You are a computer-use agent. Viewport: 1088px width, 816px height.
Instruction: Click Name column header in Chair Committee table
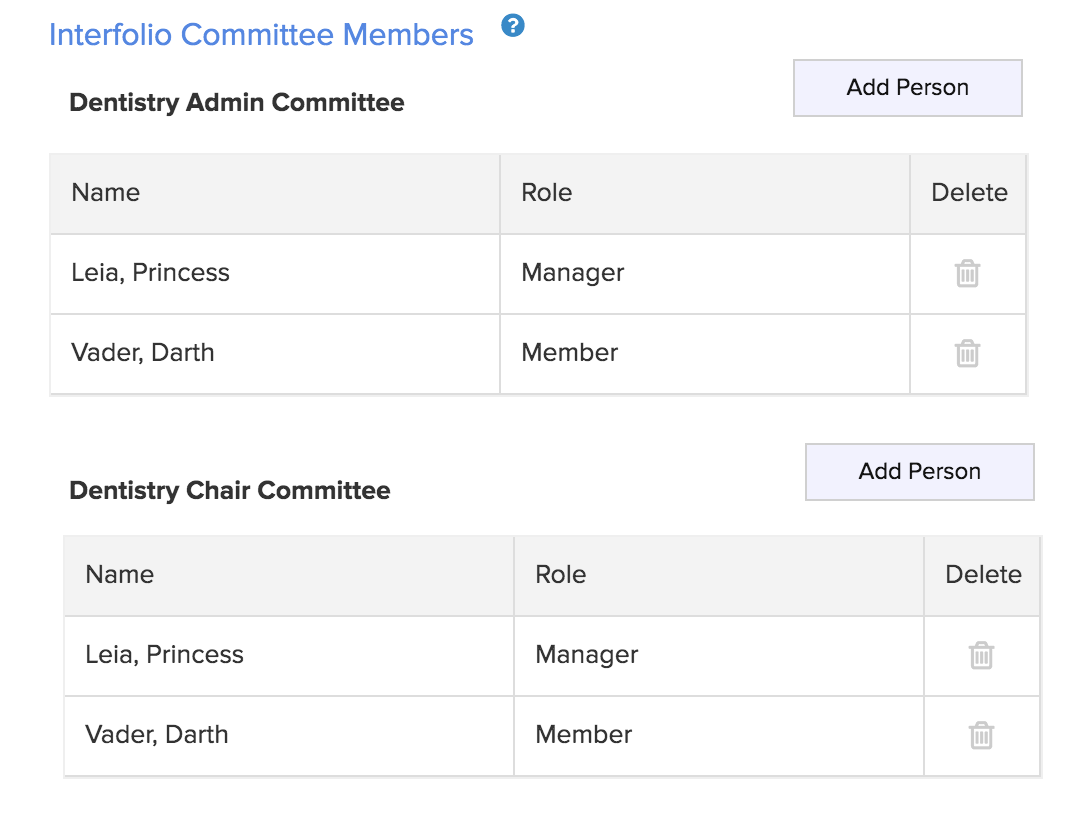click(x=120, y=575)
